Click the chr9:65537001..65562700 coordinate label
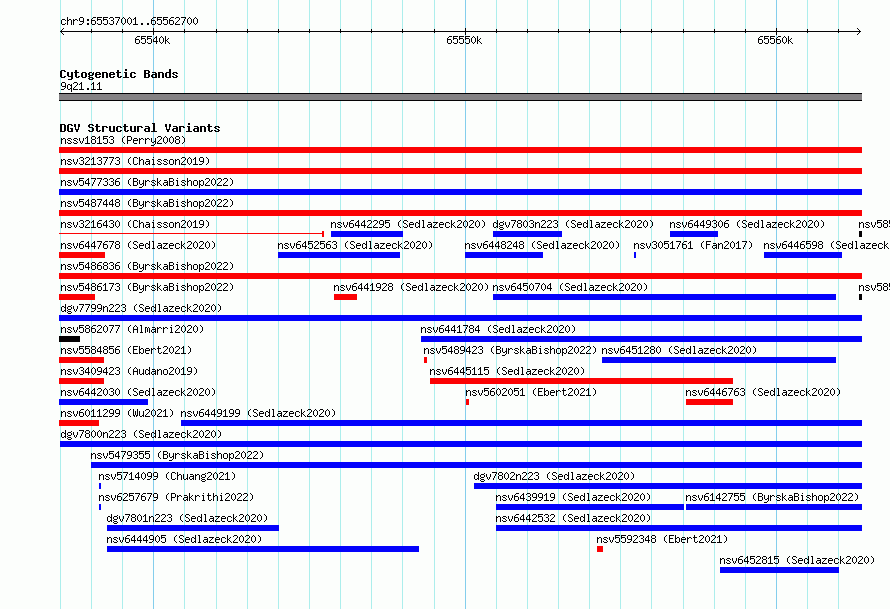Image resolution: width=890 pixels, height=609 pixels. pyautogui.click(x=129, y=21)
